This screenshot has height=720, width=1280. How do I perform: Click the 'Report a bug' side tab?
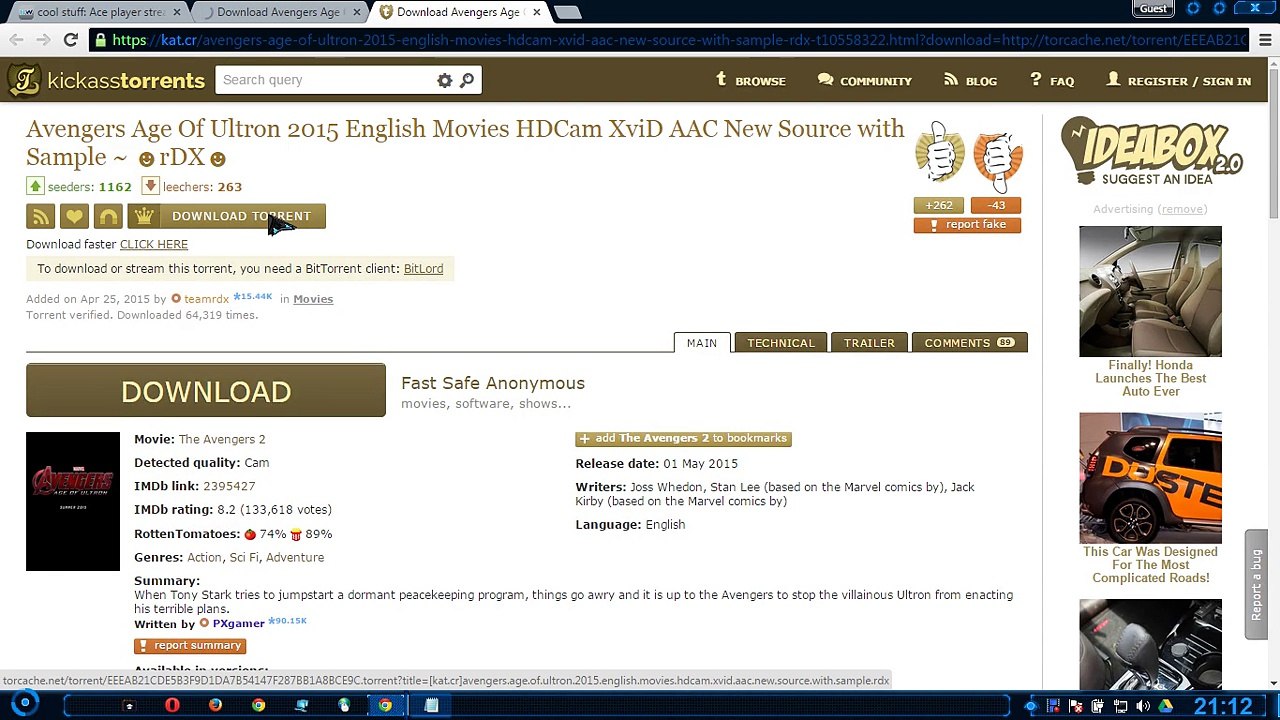(1256, 585)
